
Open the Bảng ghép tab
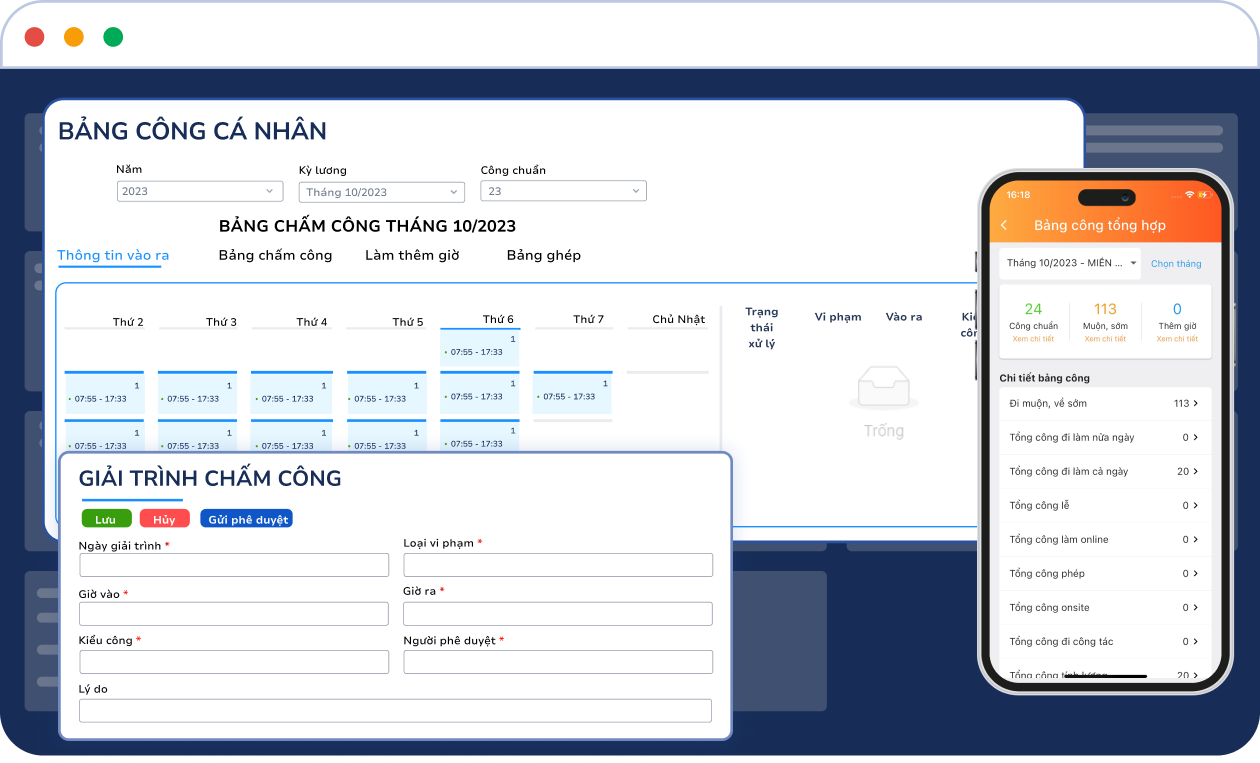coord(543,255)
